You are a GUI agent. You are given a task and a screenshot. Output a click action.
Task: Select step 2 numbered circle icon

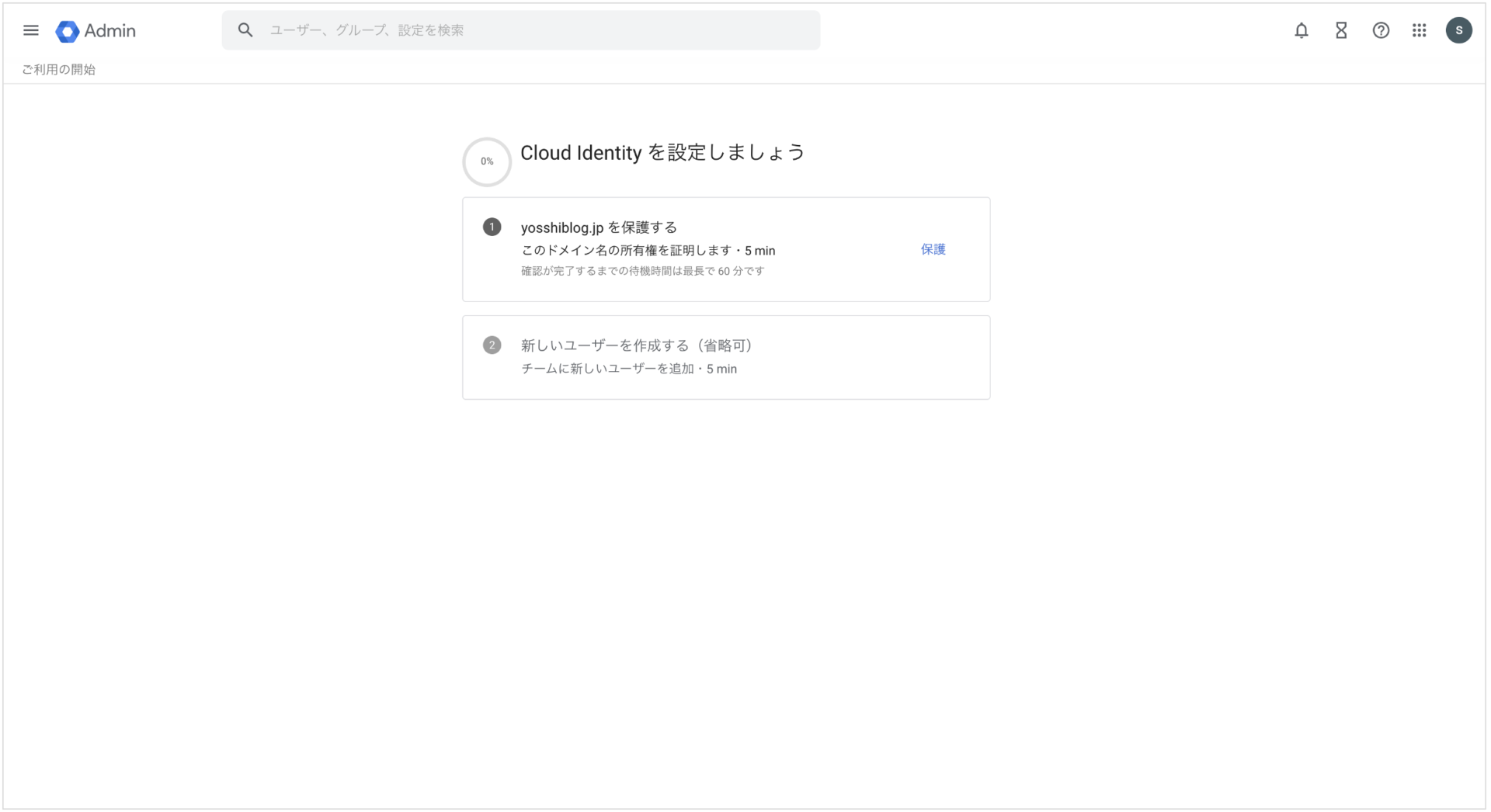492,345
